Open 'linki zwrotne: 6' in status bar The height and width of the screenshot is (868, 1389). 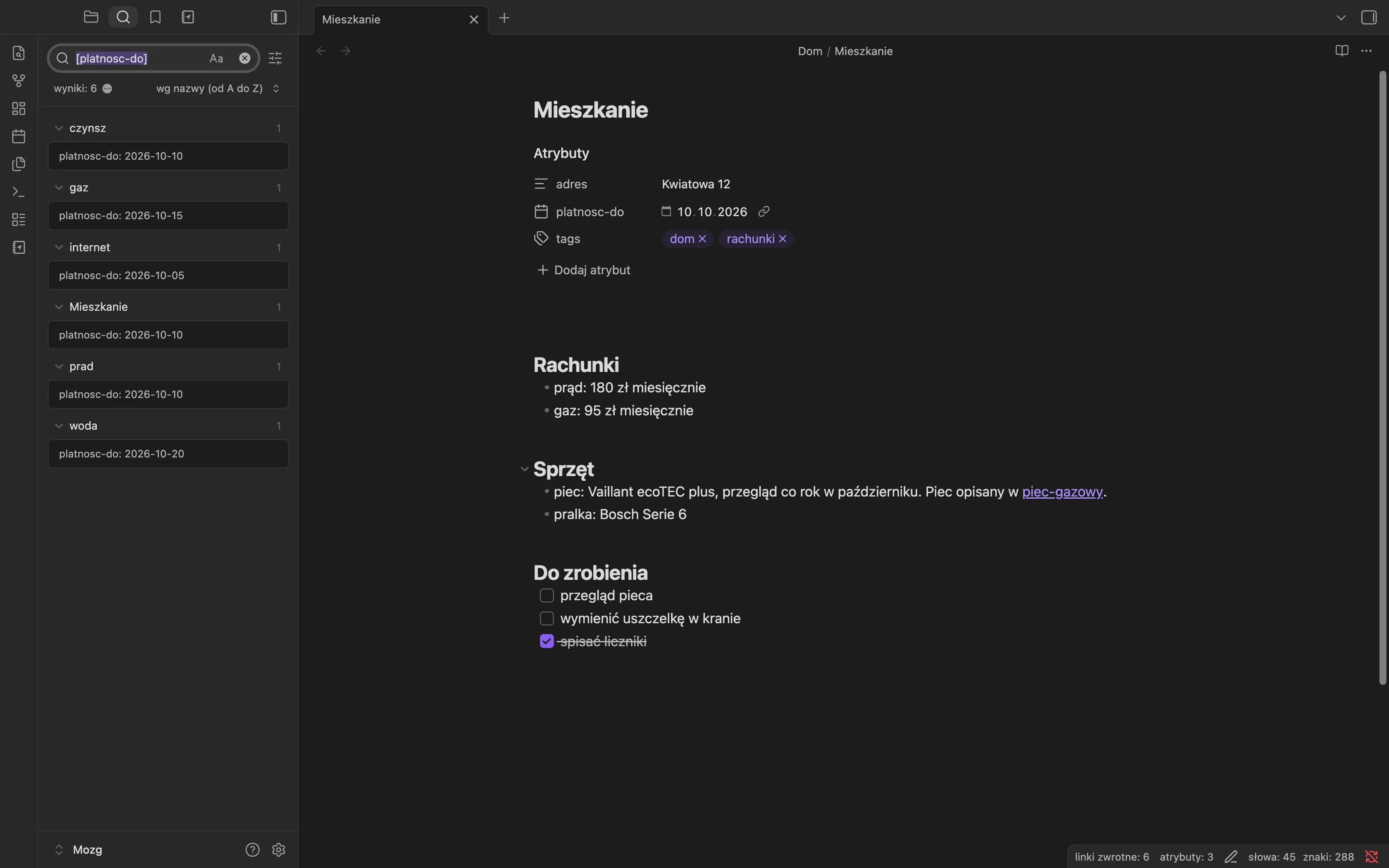tap(1112, 857)
